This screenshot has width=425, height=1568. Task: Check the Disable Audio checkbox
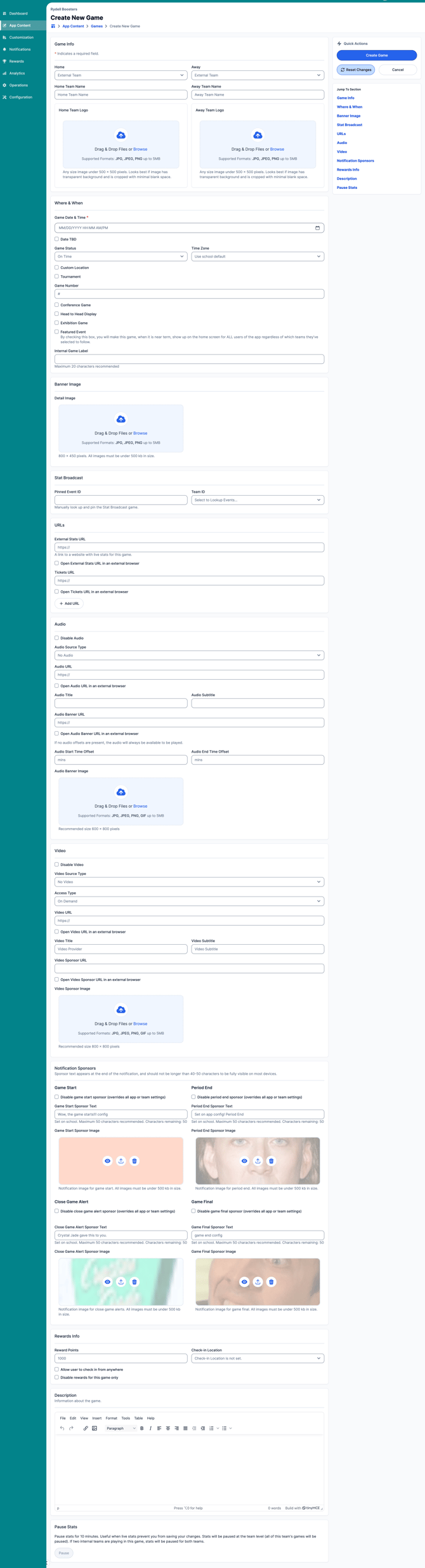click(56, 638)
